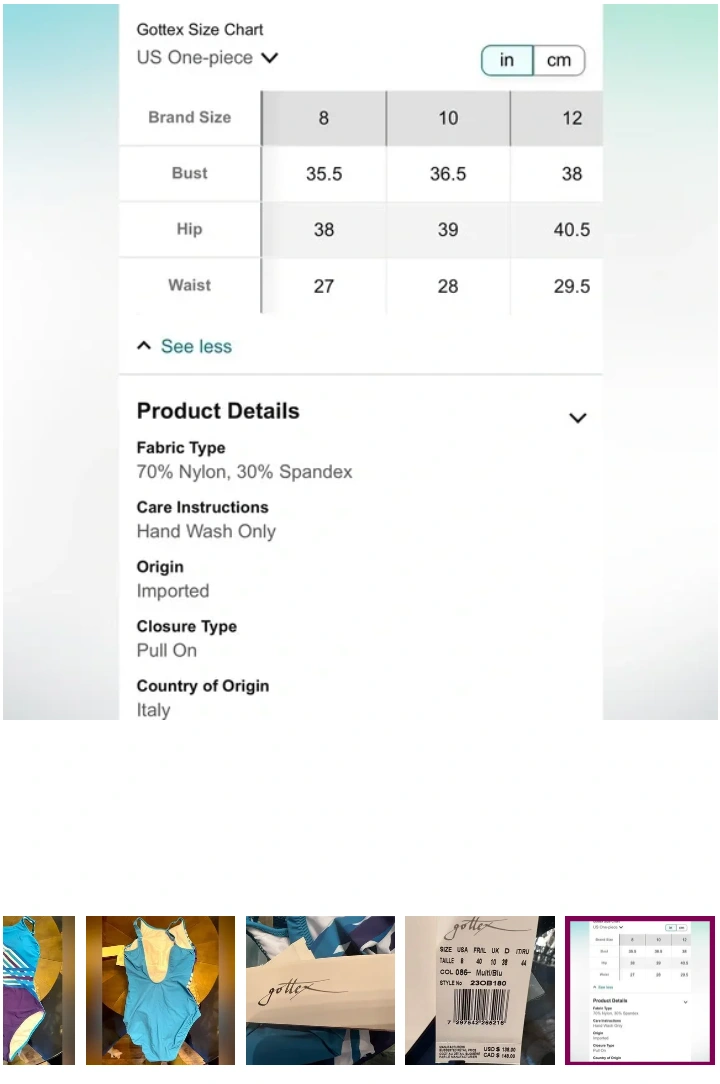
Task: Click the Product Details heading
Action: (218, 411)
